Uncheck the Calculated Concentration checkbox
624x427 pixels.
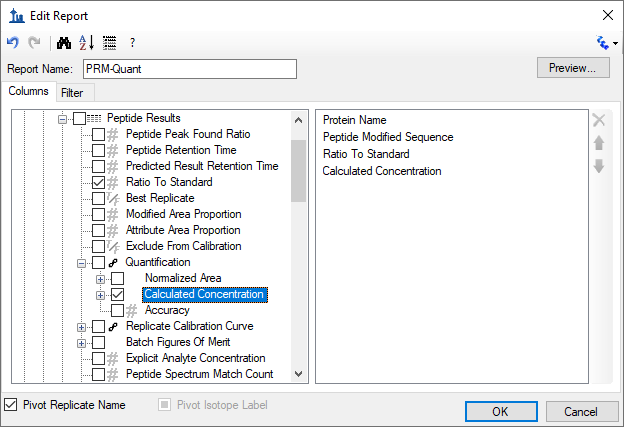(117, 294)
